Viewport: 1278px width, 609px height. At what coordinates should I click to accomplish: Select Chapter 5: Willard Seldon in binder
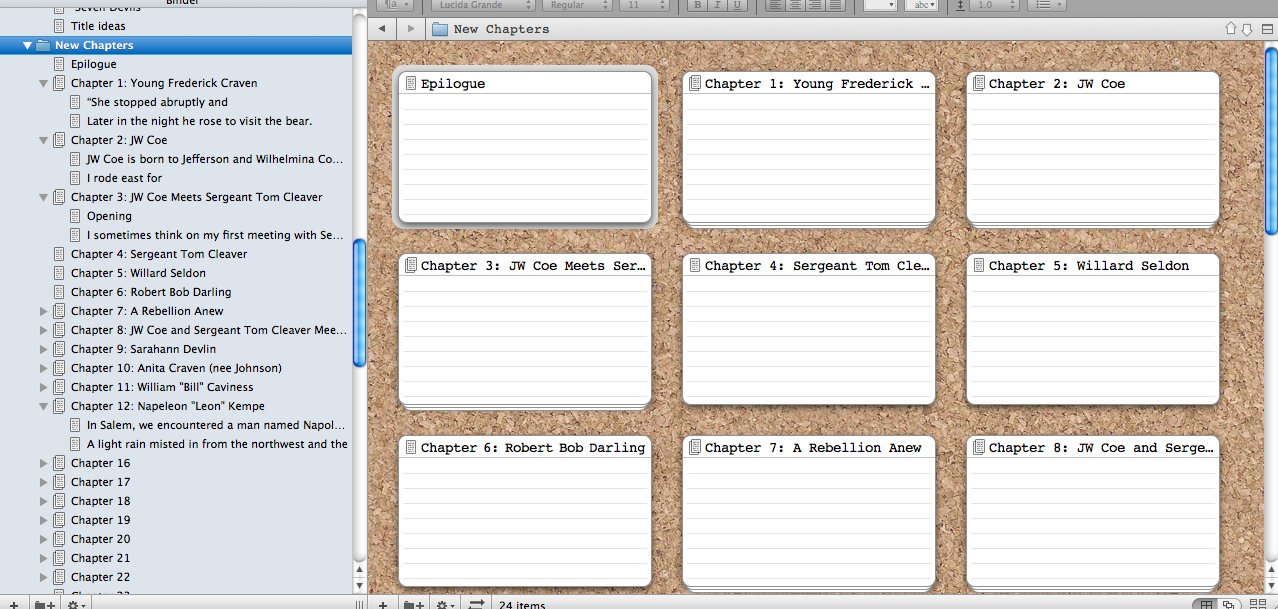tap(138, 273)
